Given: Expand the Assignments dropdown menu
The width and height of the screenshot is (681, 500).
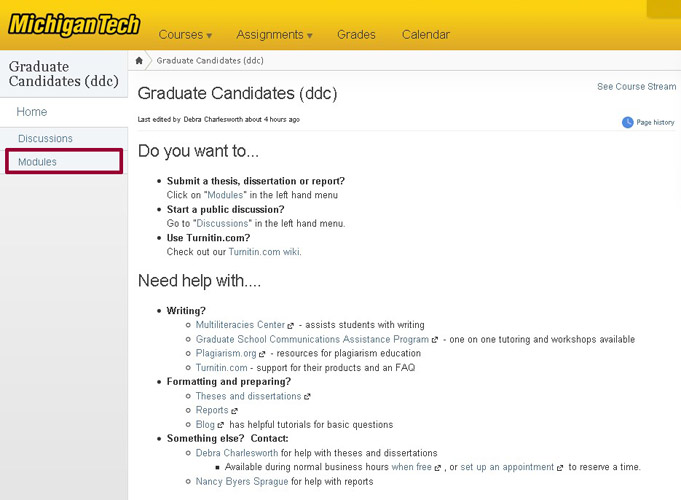Looking at the screenshot, I should (x=274, y=35).
